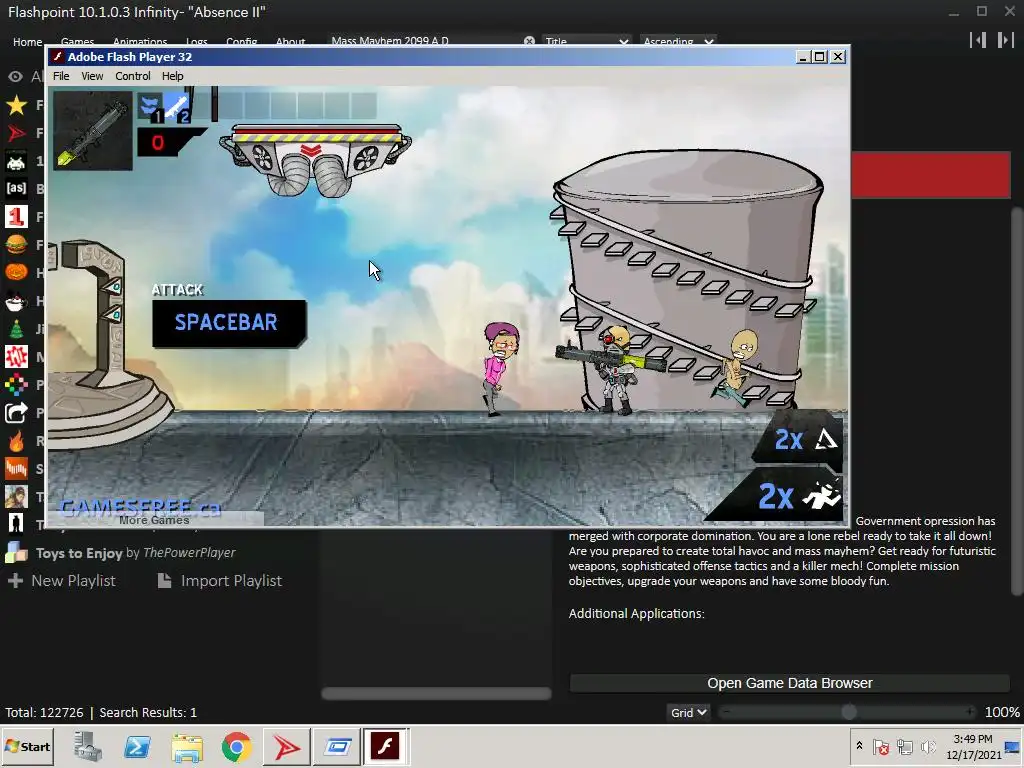Screen dimensions: 1024x768
Task: Click the Additional Applications label
Action: click(636, 613)
